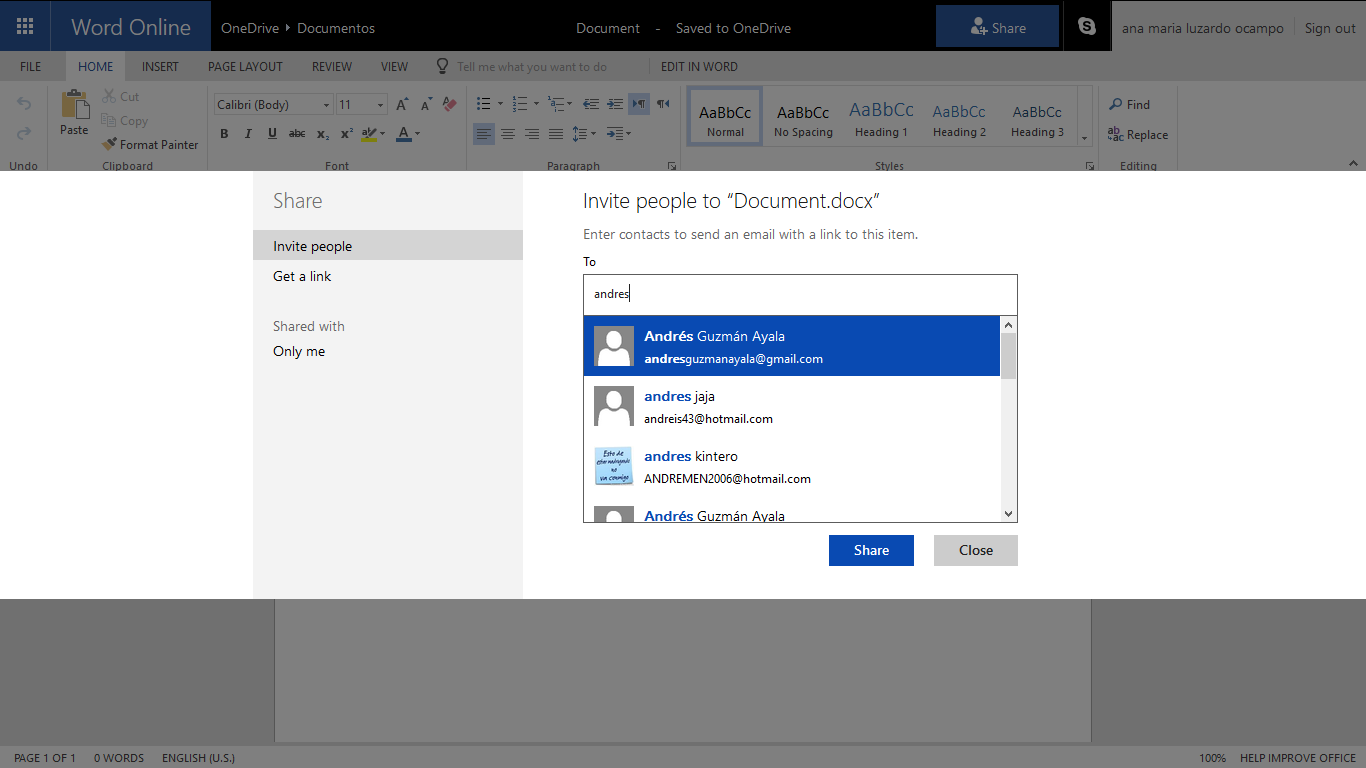Activate the Format Painter tool
Image resolution: width=1366 pixels, height=768 pixels.
click(x=150, y=145)
